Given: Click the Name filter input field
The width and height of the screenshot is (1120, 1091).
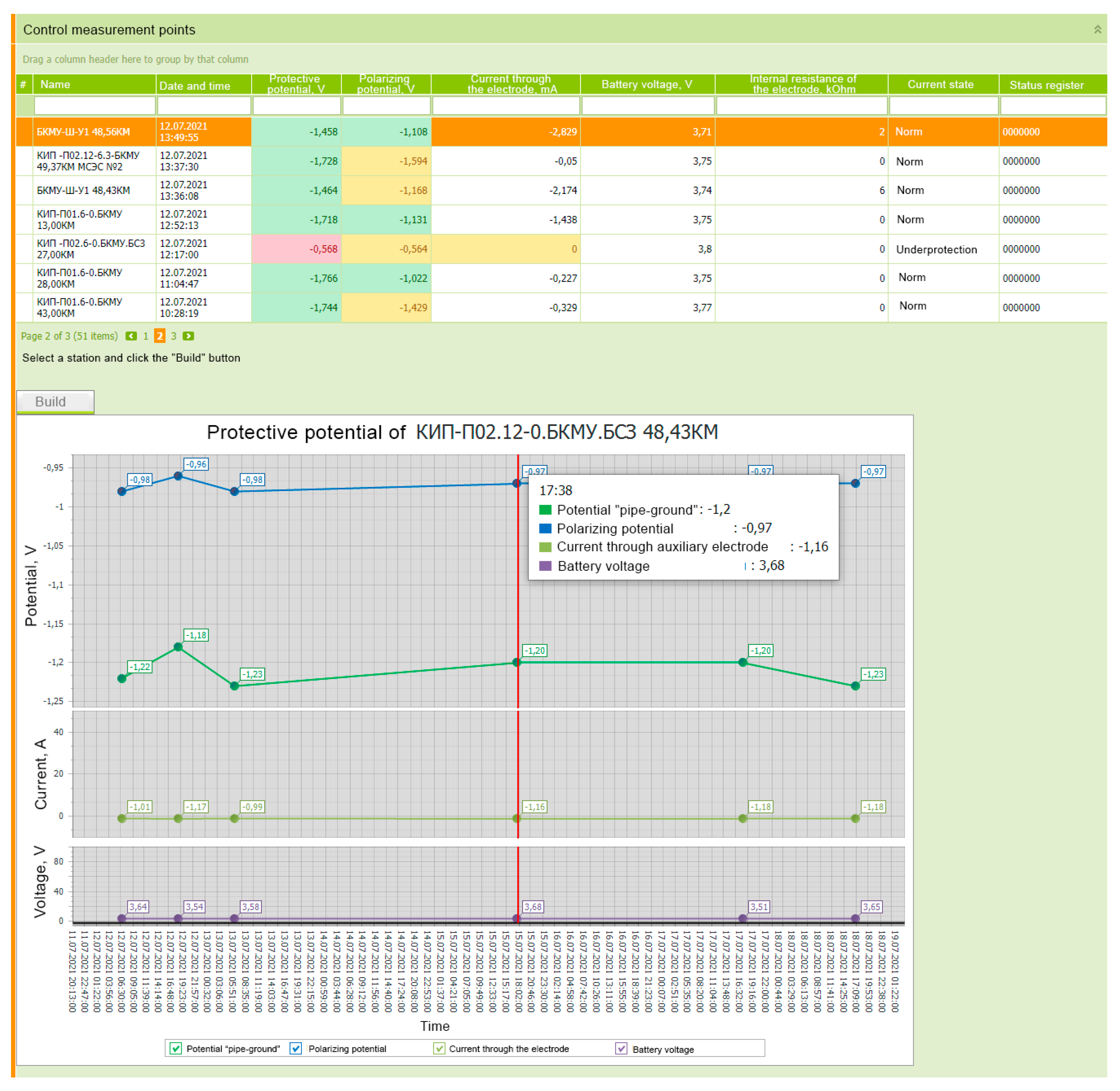Looking at the screenshot, I should pyautogui.click(x=95, y=105).
